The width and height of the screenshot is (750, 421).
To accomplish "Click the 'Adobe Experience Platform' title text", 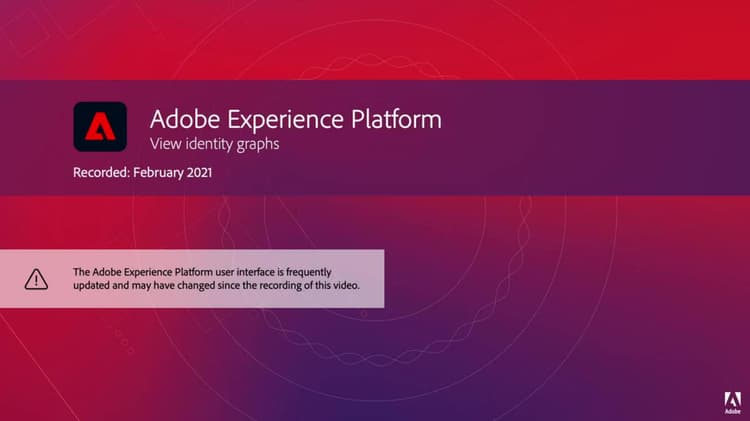I will pos(296,119).
